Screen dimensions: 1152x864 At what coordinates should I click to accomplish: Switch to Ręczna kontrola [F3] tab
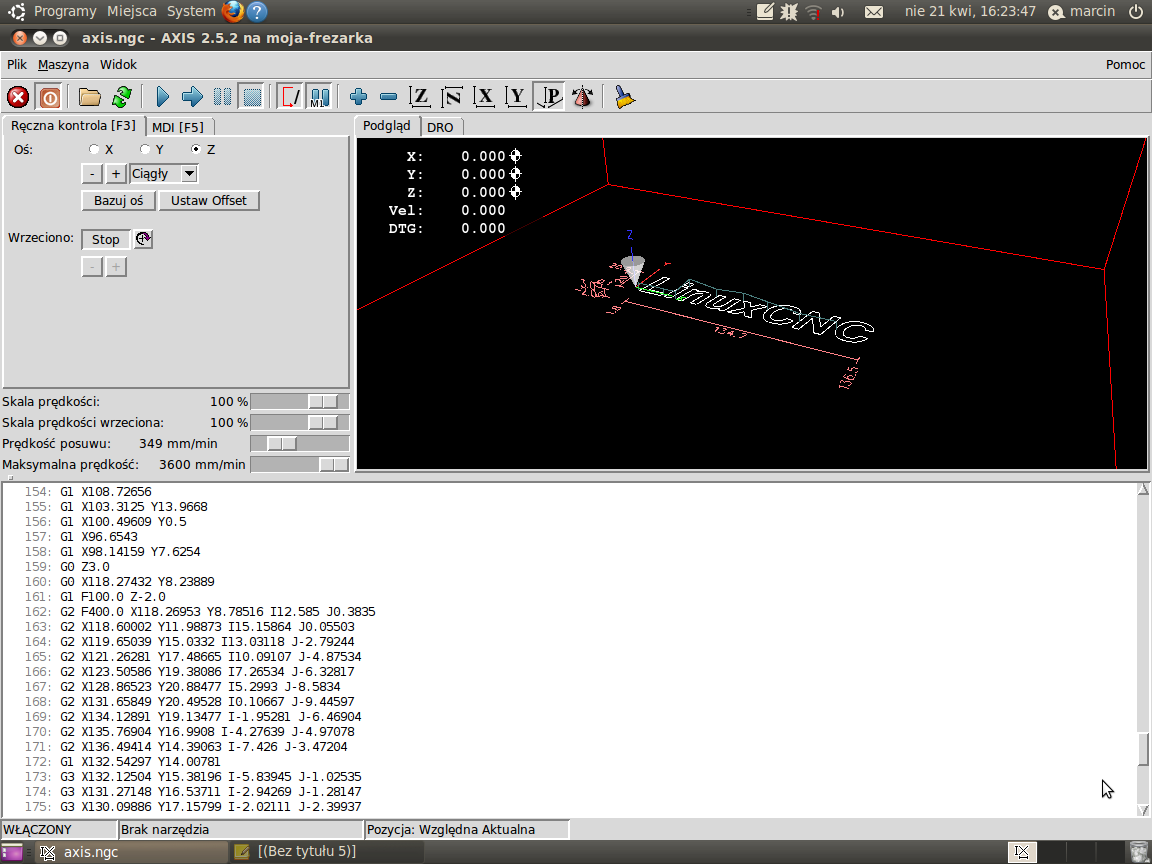click(x=73, y=126)
